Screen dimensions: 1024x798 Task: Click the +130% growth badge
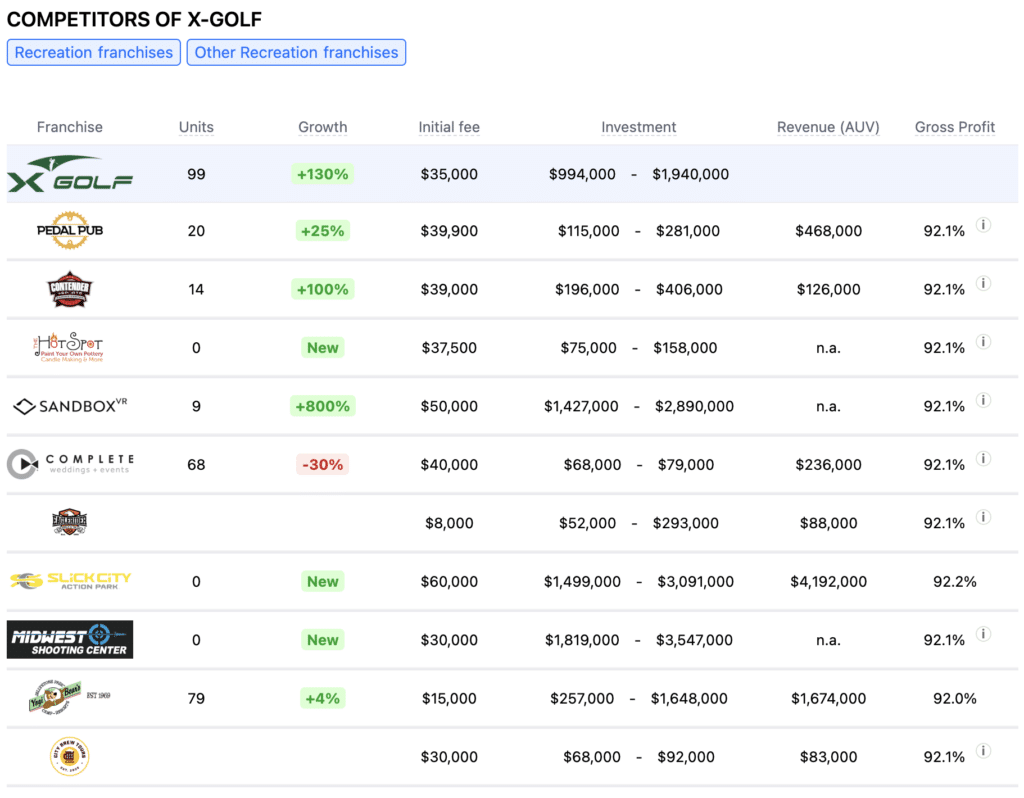323,174
